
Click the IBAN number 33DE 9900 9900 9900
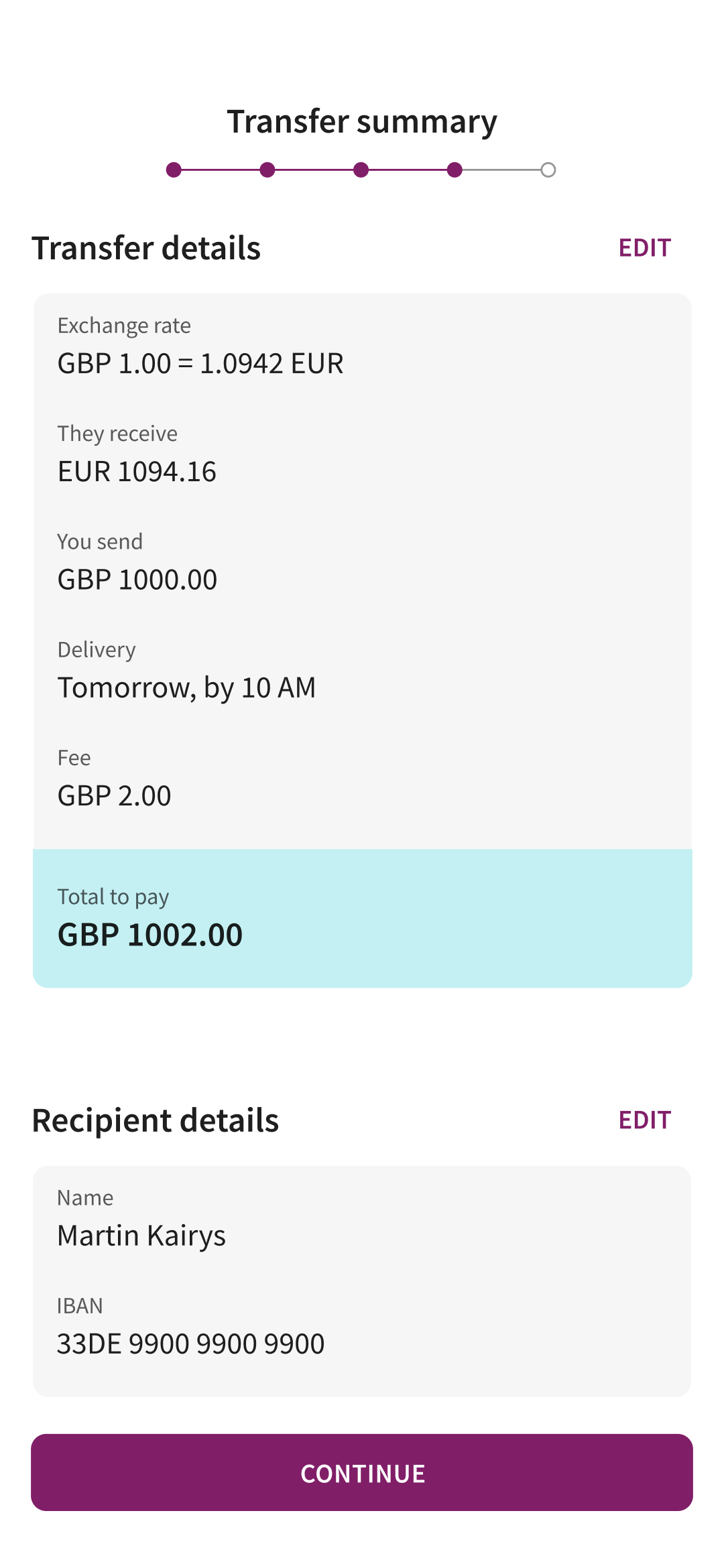[x=191, y=1344]
